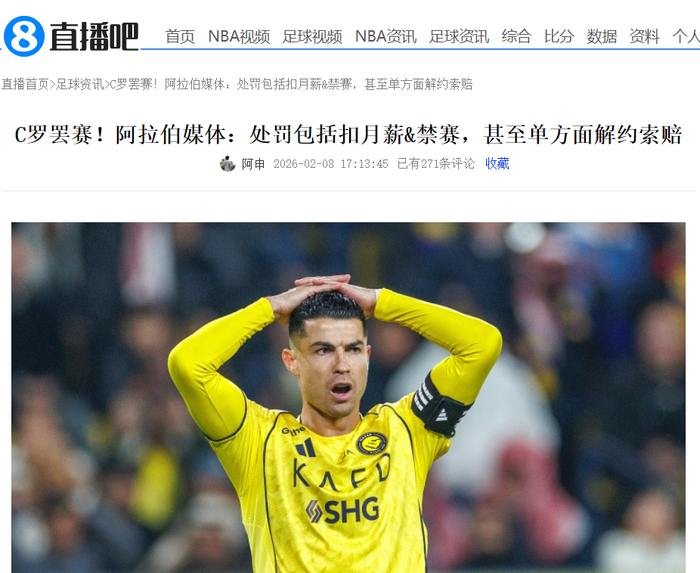Select NBA资讯 in navigation bar
The height and width of the screenshot is (573, 700).
tap(386, 36)
